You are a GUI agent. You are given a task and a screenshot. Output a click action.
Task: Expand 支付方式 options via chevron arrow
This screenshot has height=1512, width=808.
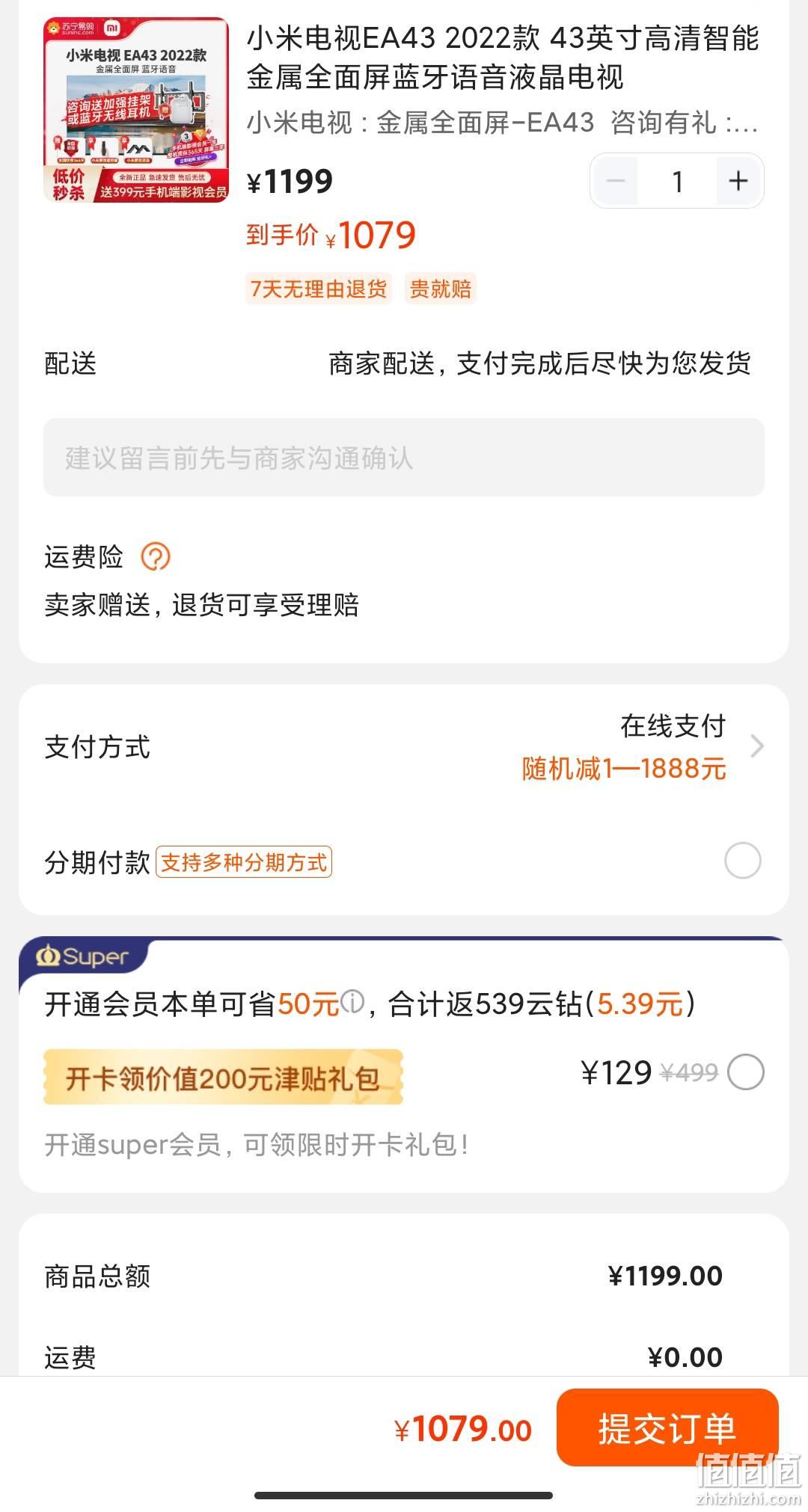[x=757, y=746]
